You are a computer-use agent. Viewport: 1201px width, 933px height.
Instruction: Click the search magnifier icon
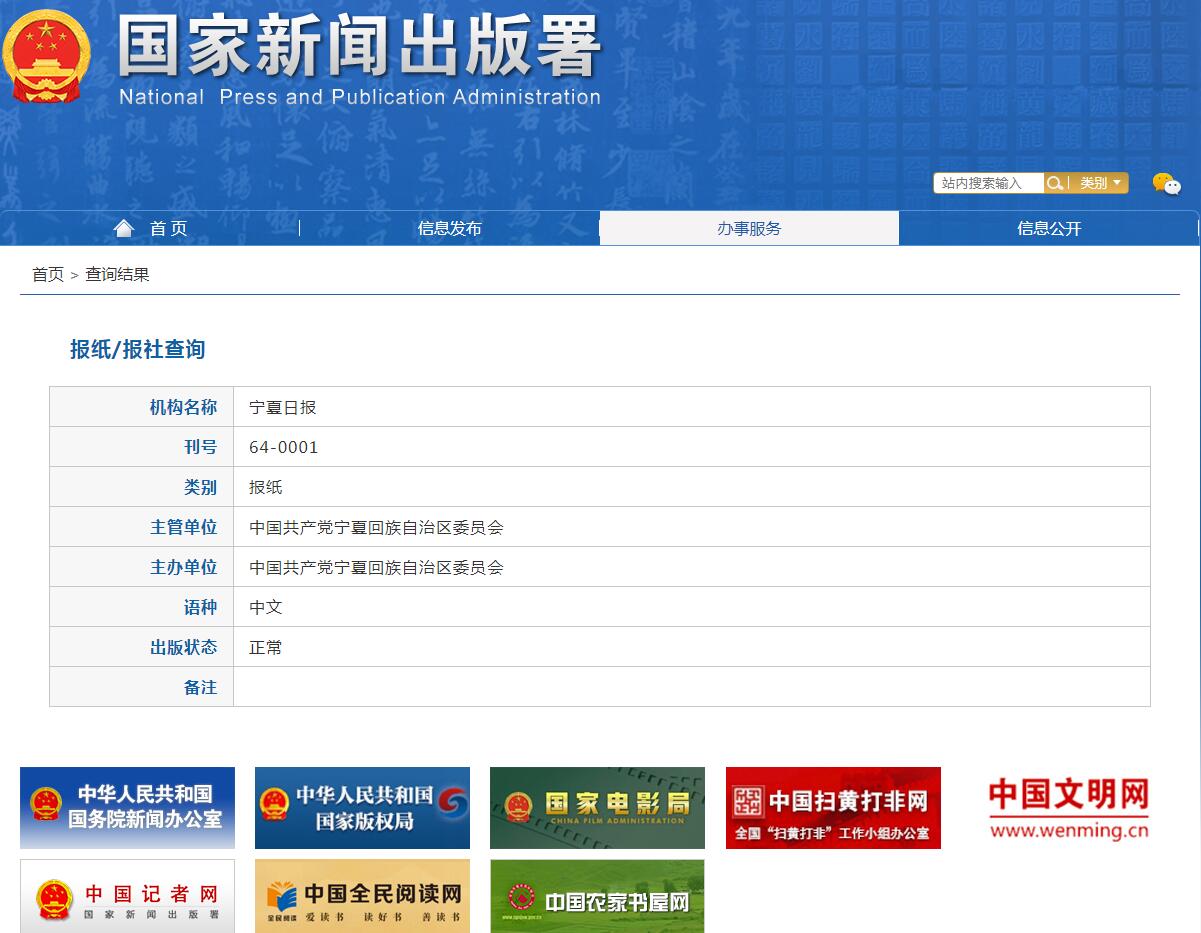[1054, 183]
